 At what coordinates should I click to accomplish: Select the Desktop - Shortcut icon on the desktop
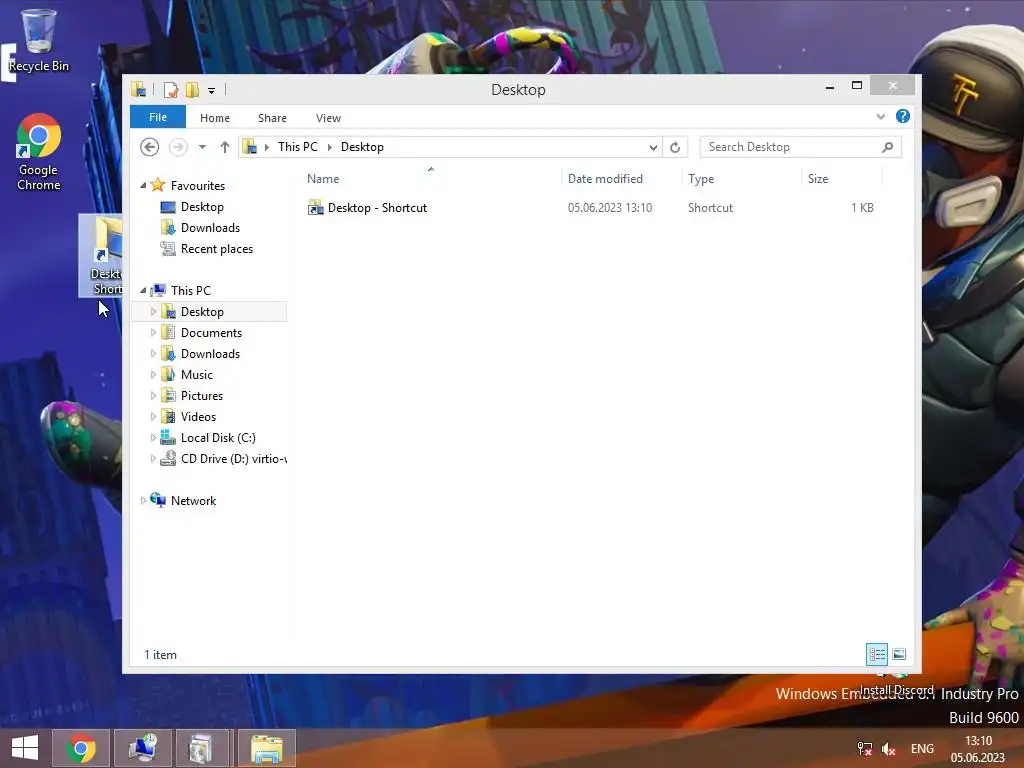point(101,255)
